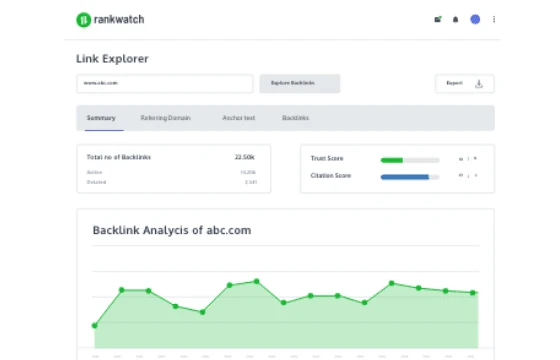Screen dimensions: 560x360
Task: Click the rankwatch logo
Action: (x=110, y=20)
